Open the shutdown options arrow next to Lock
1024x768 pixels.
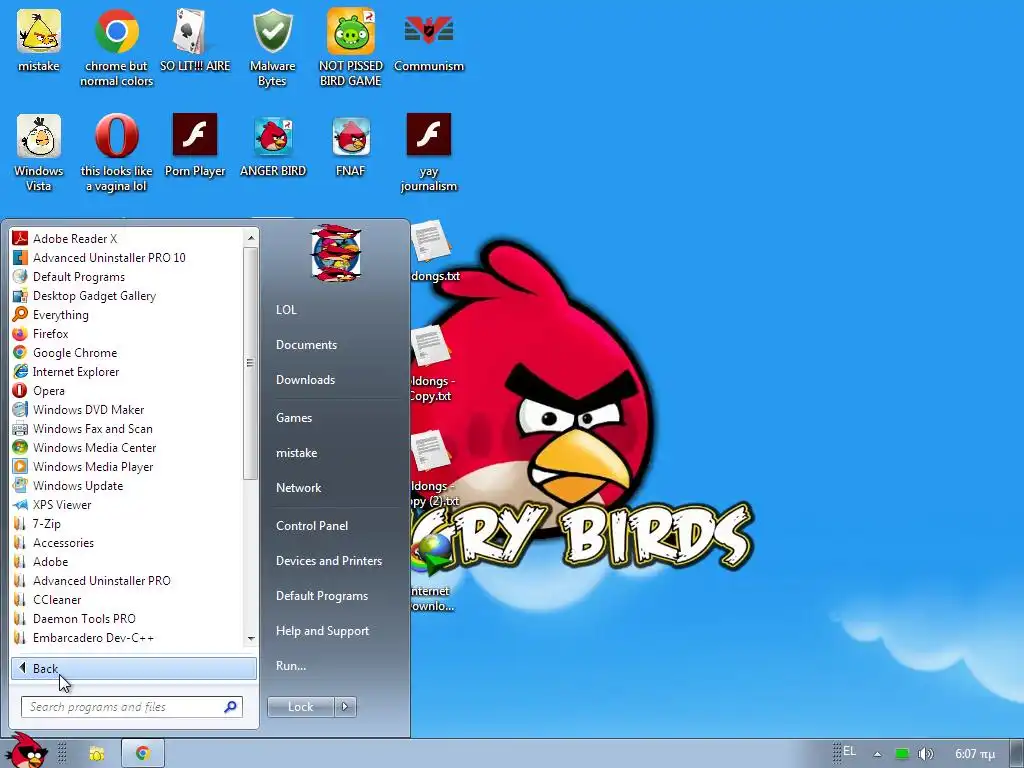tap(345, 707)
